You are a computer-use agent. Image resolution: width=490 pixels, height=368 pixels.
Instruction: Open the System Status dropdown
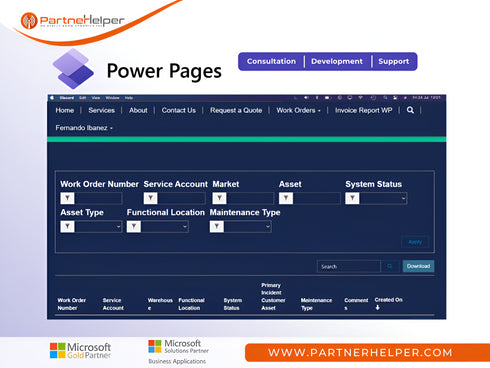pos(383,198)
